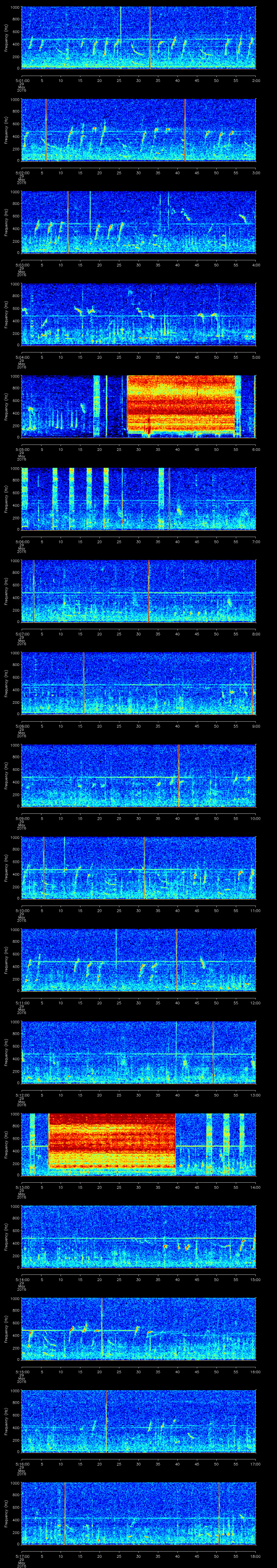This screenshot has height=1568, width=277.
Task: Click the '5:10:00' start time label
Action: pos(22,910)
